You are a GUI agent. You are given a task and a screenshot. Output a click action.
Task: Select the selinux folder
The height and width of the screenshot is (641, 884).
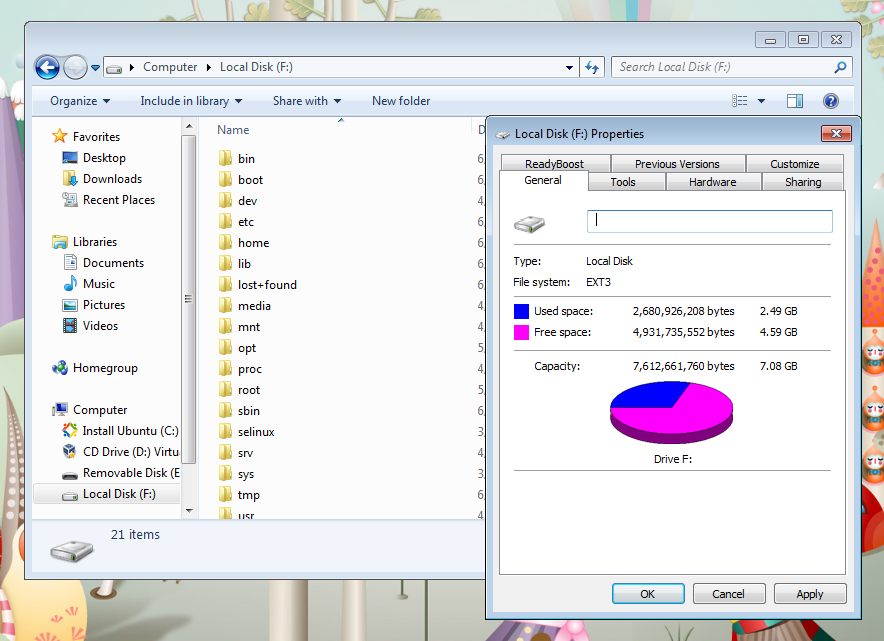click(255, 432)
